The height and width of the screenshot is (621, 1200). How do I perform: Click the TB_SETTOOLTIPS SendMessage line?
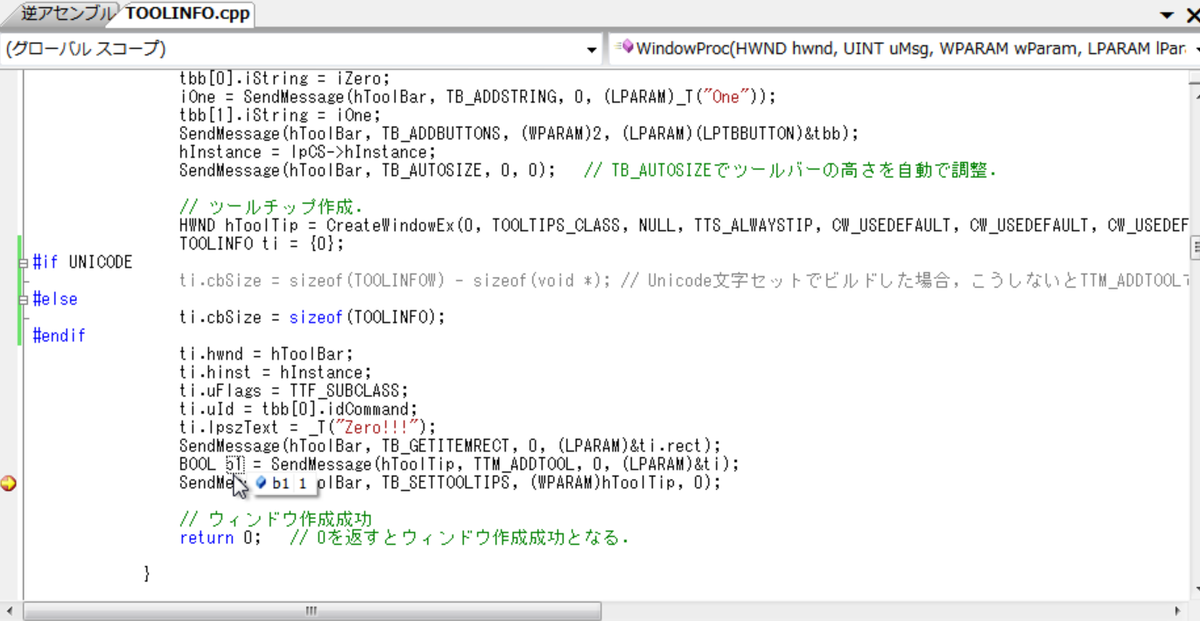coord(450,483)
